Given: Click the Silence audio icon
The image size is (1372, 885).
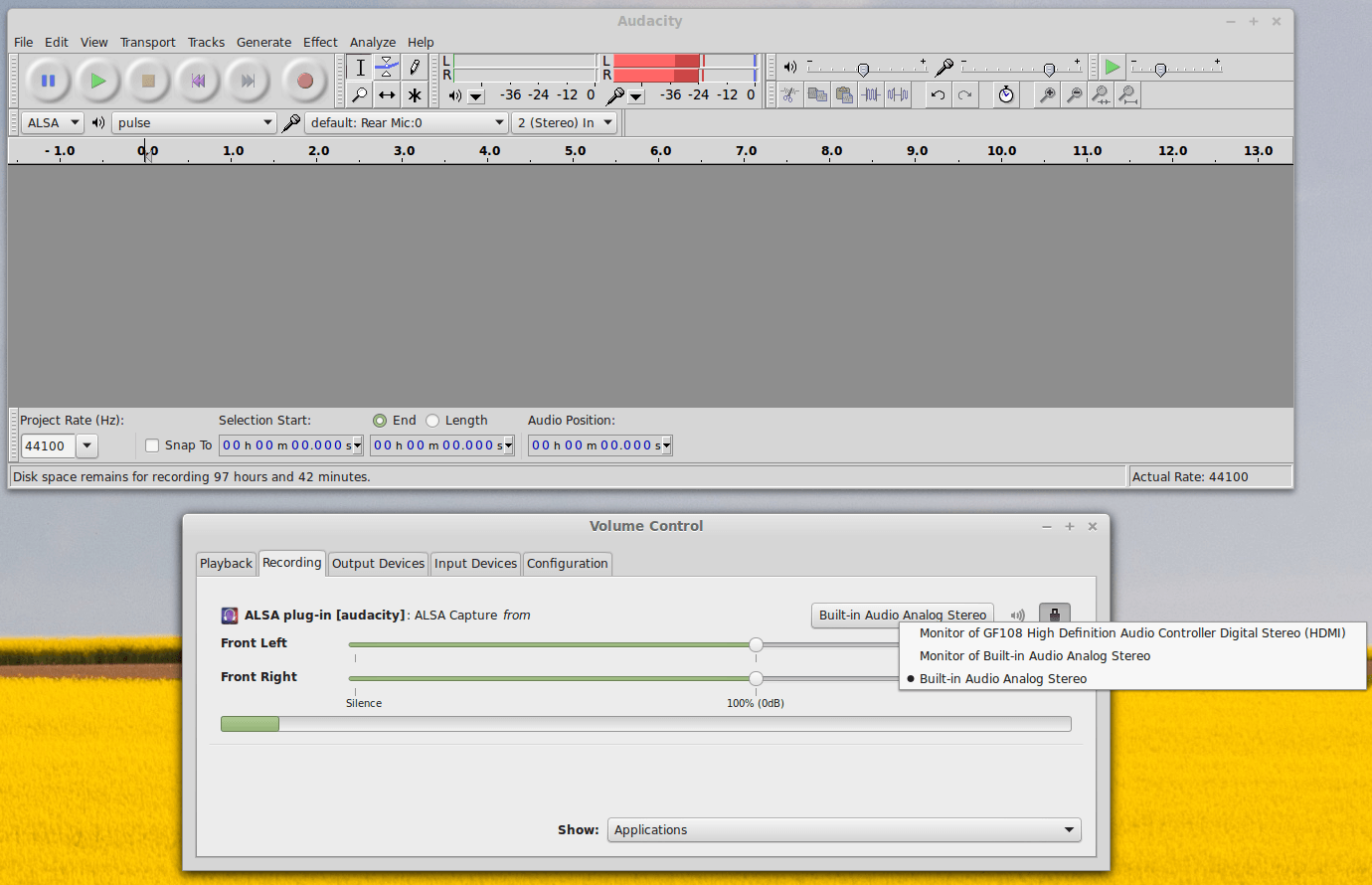Looking at the screenshot, I should [x=898, y=94].
